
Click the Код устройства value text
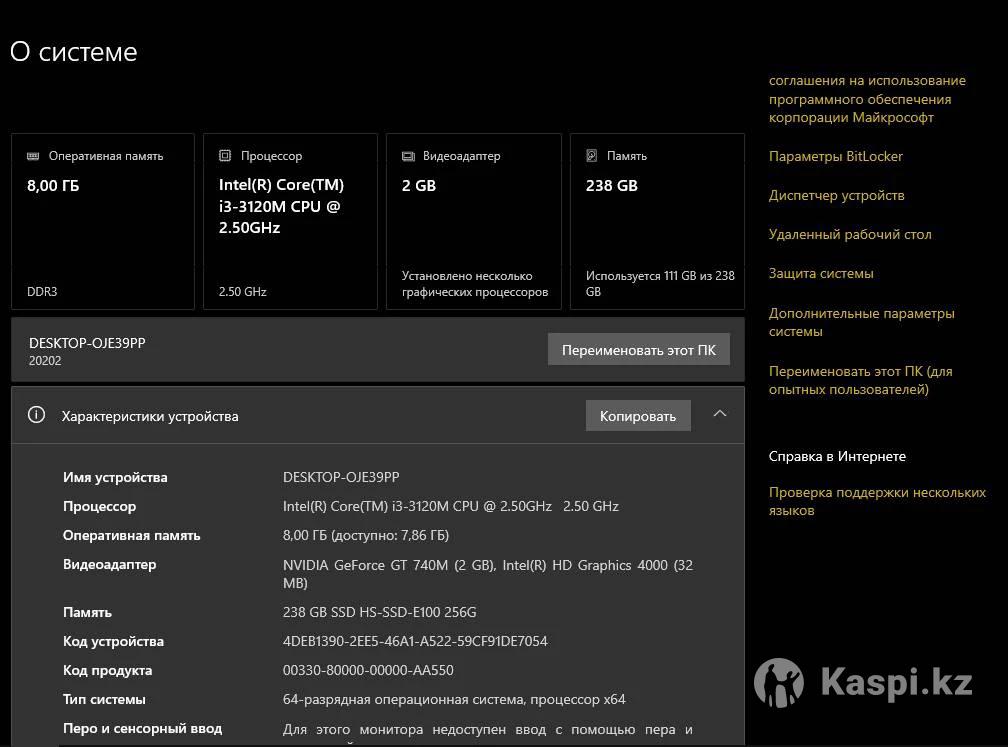pos(415,641)
